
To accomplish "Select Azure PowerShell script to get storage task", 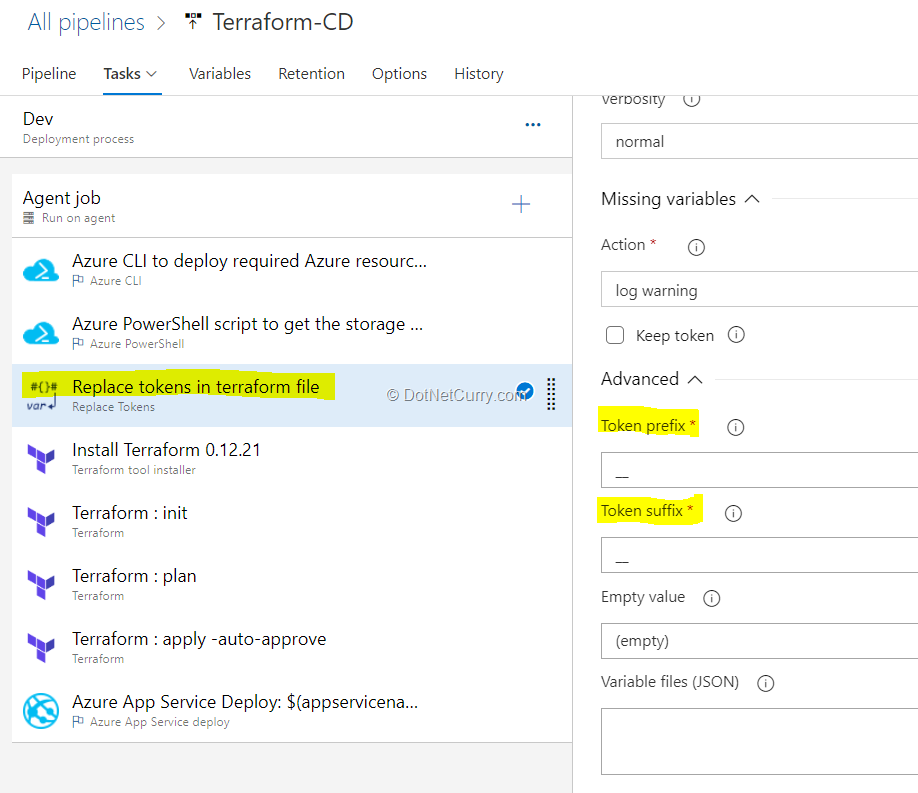I will 292,332.
